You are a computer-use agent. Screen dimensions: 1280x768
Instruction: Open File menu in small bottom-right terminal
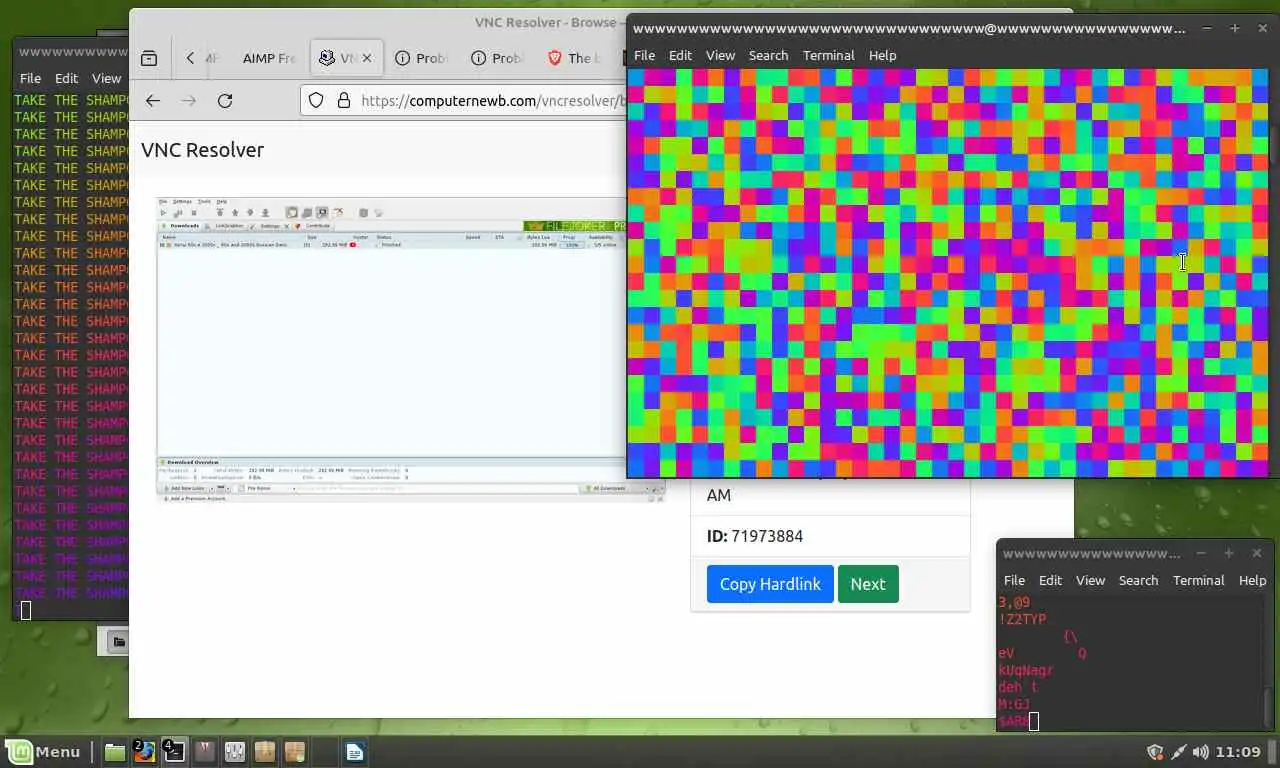coord(1014,580)
